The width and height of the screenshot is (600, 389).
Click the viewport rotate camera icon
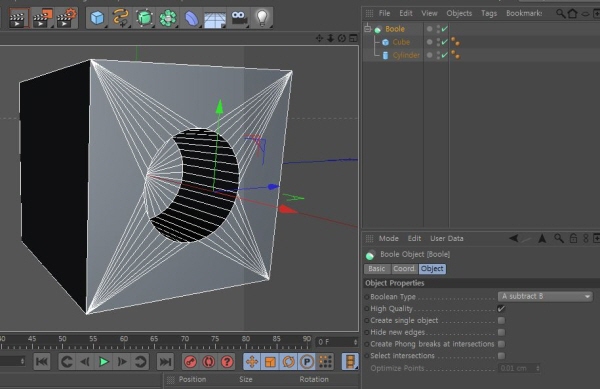tap(342, 38)
